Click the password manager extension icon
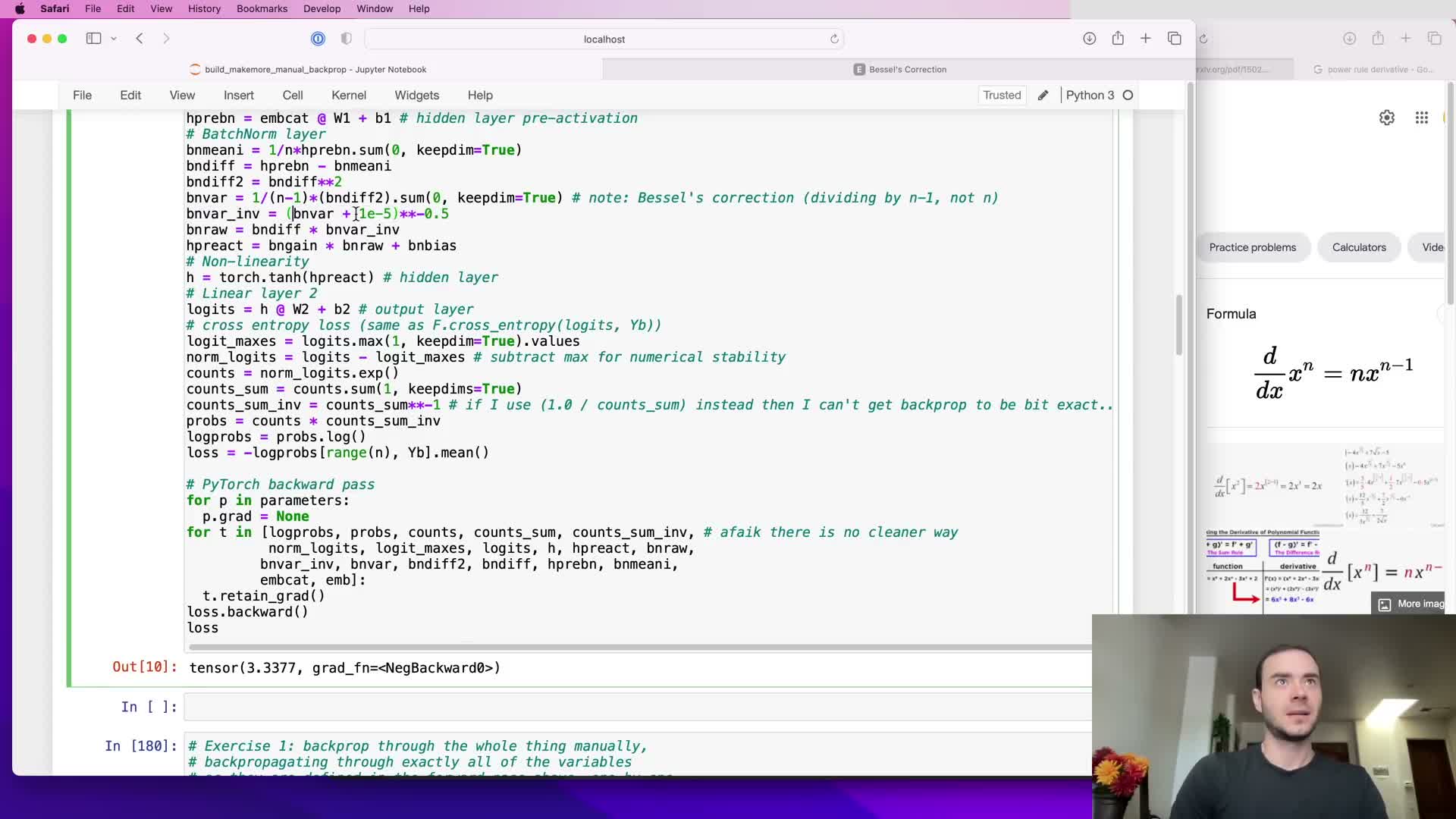 point(318,39)
